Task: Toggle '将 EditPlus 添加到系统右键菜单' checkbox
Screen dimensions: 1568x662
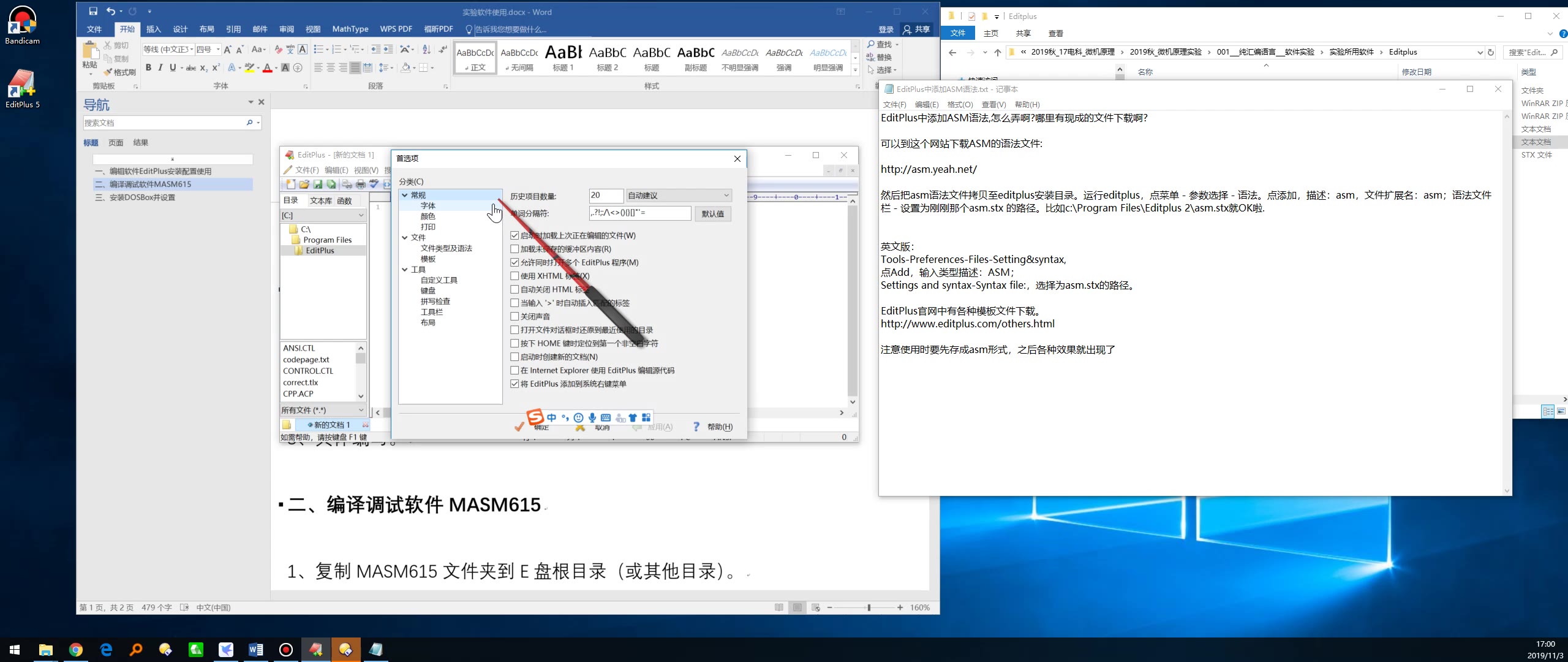Action: pos(514,384)
